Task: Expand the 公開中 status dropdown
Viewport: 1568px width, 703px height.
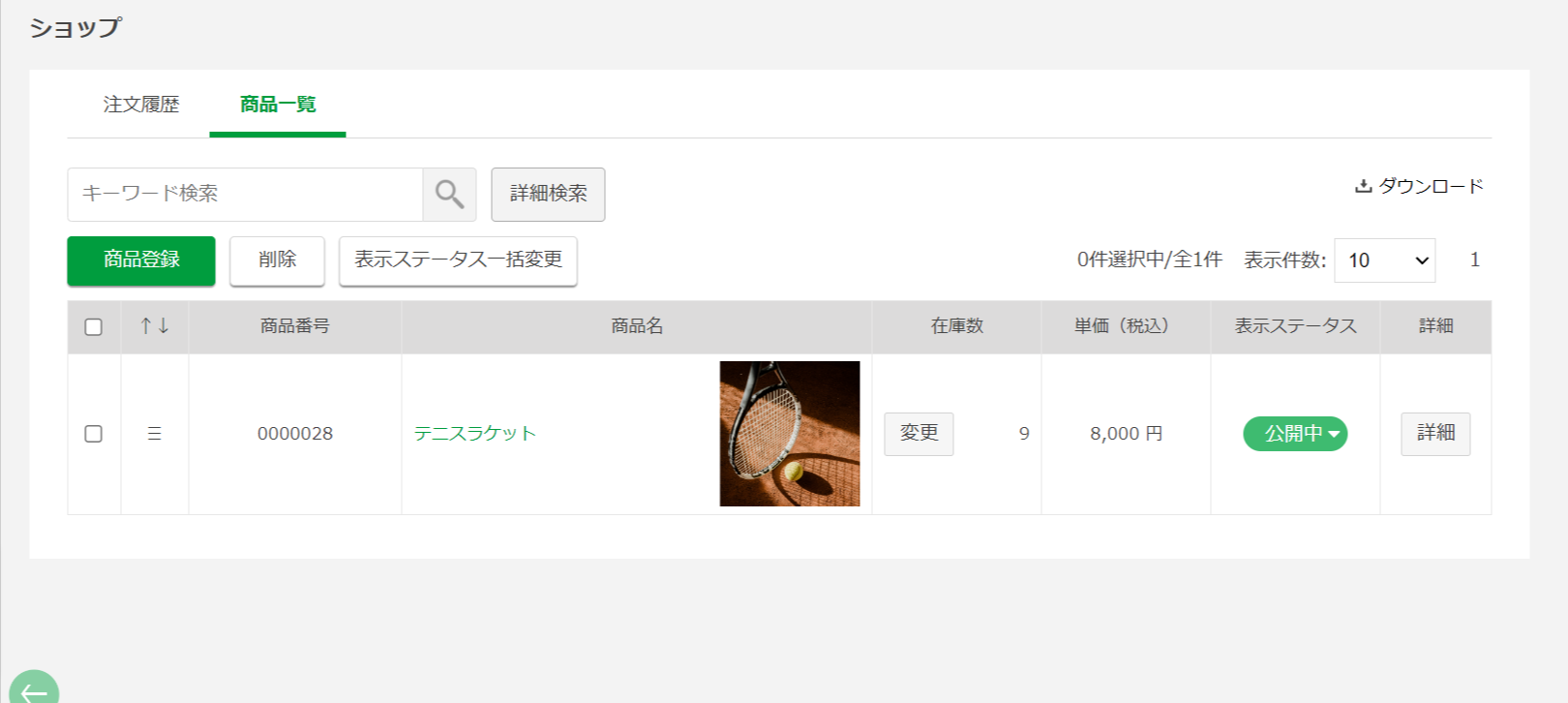Action: [x=1295, y=434]
